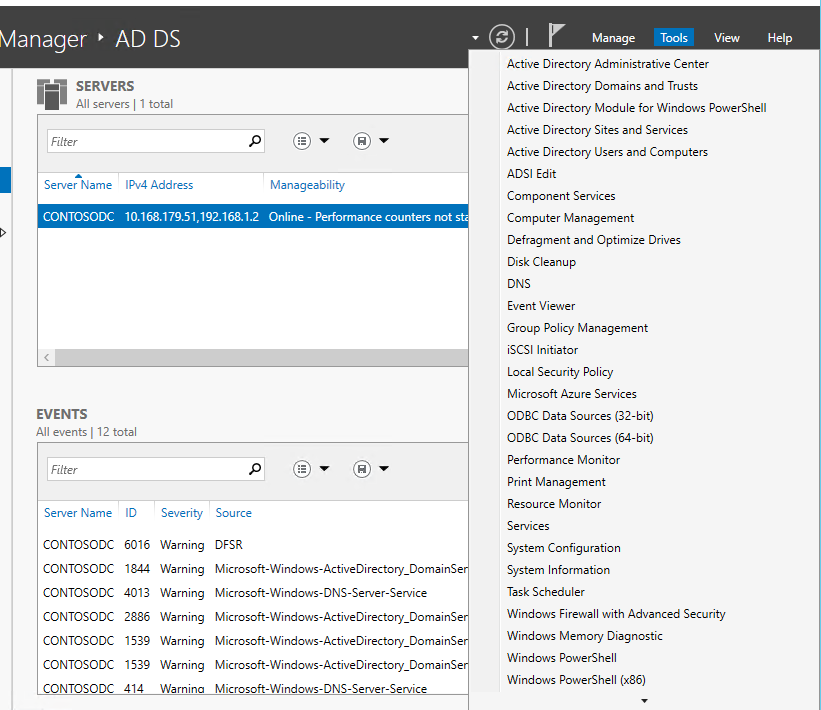Close the Tools menu
This screenshot has height=710, width=821.
click(x=673, y=38)
